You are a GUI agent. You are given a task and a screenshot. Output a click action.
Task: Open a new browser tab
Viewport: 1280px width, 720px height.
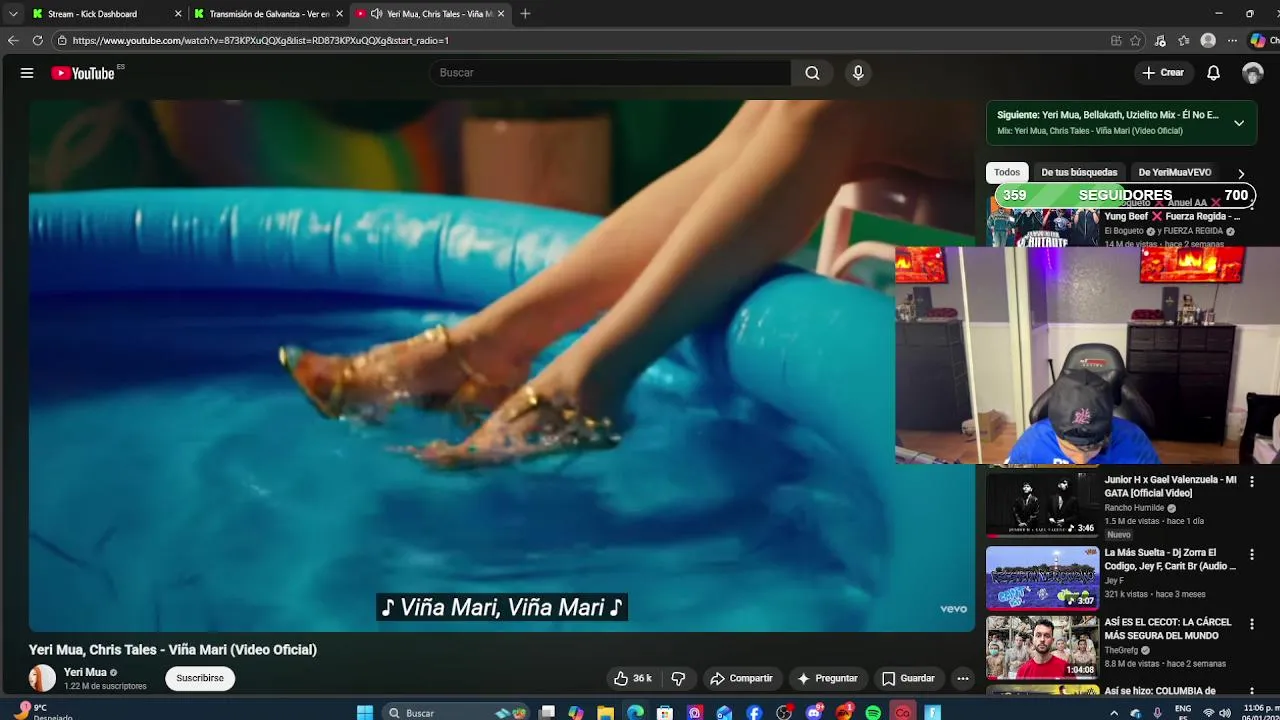tap(525, 14)
